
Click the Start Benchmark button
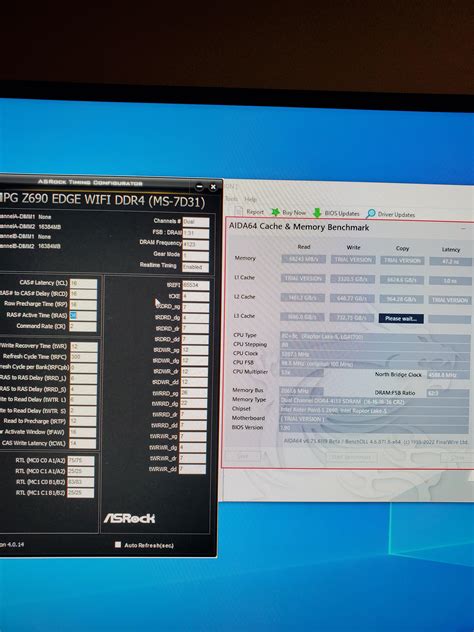coord(353,457)
